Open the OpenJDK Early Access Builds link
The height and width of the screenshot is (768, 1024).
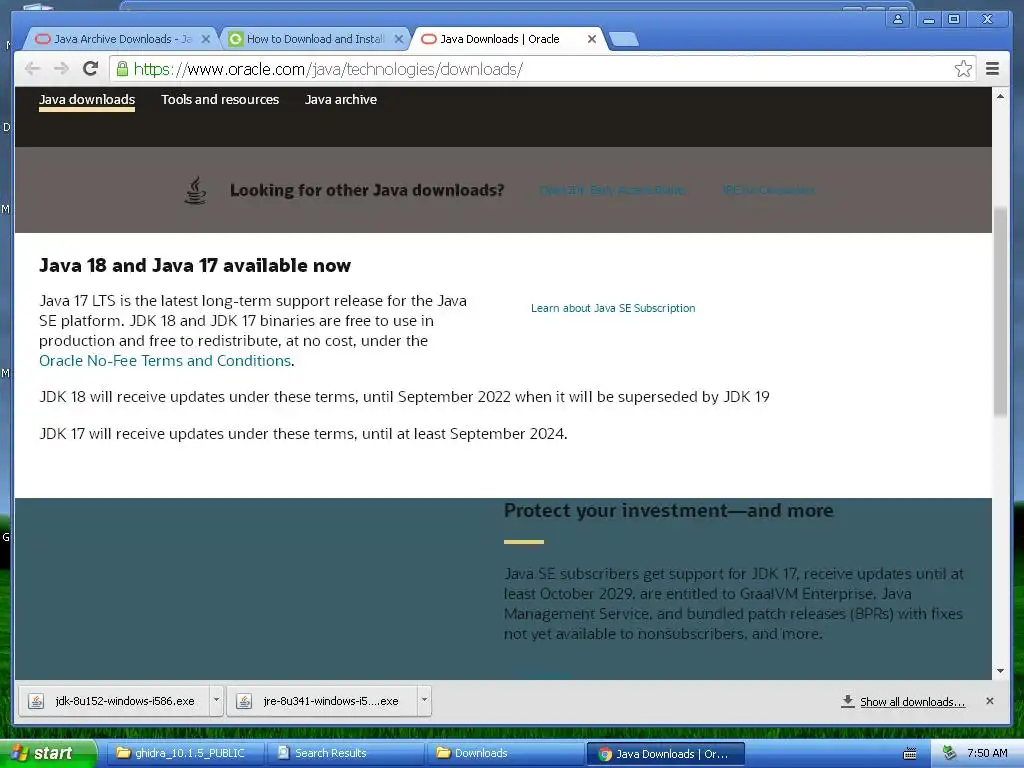[613, 190]
